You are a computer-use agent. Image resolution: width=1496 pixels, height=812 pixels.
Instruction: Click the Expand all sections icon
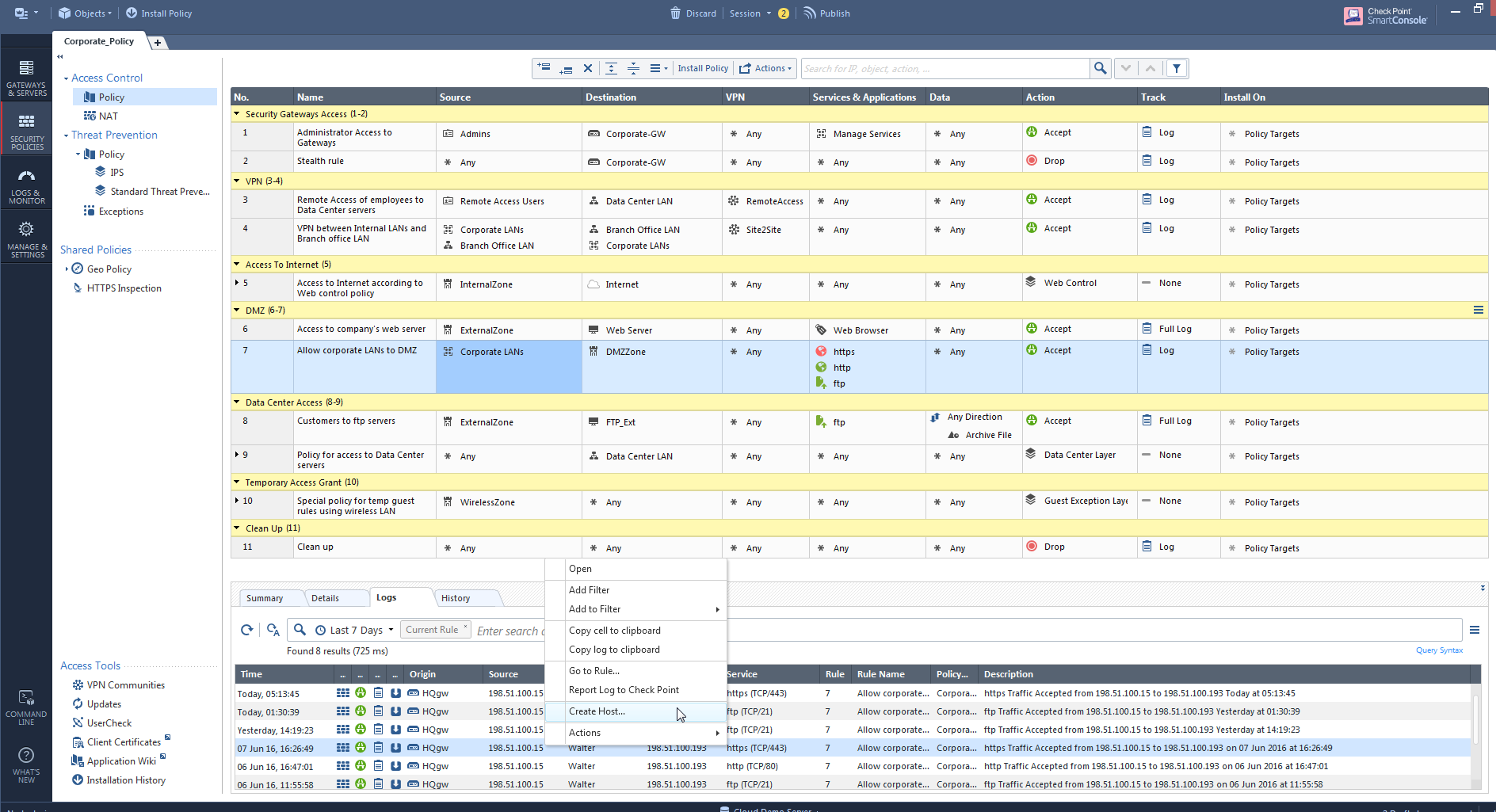click(x=611, y=68)
